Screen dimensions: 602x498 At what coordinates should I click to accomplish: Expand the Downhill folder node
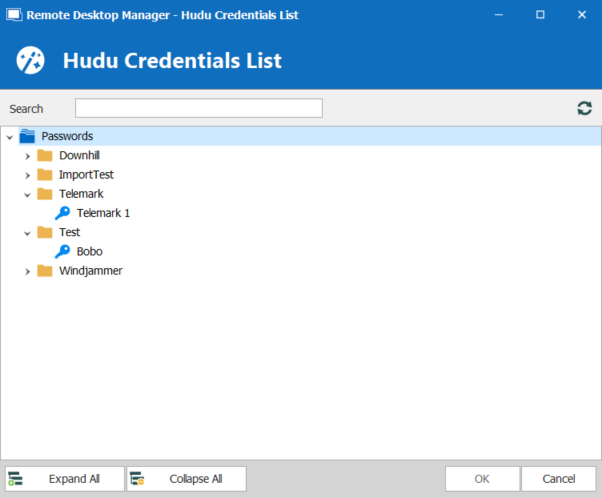pos(28,156)
